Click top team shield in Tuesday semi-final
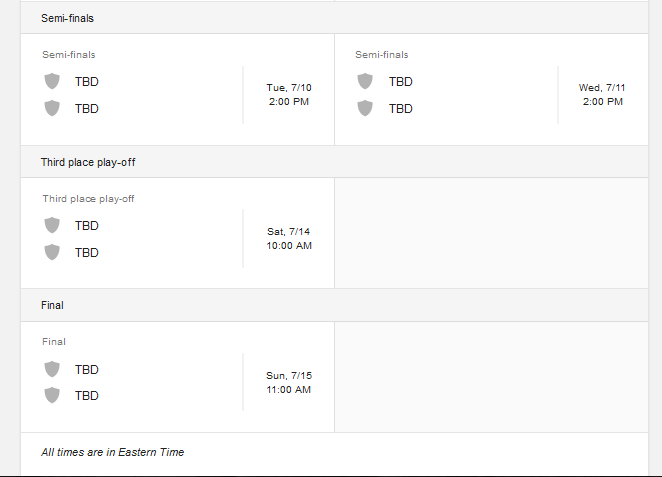The height and width of the screenshot is (477, 662). [x=52, y=81]
